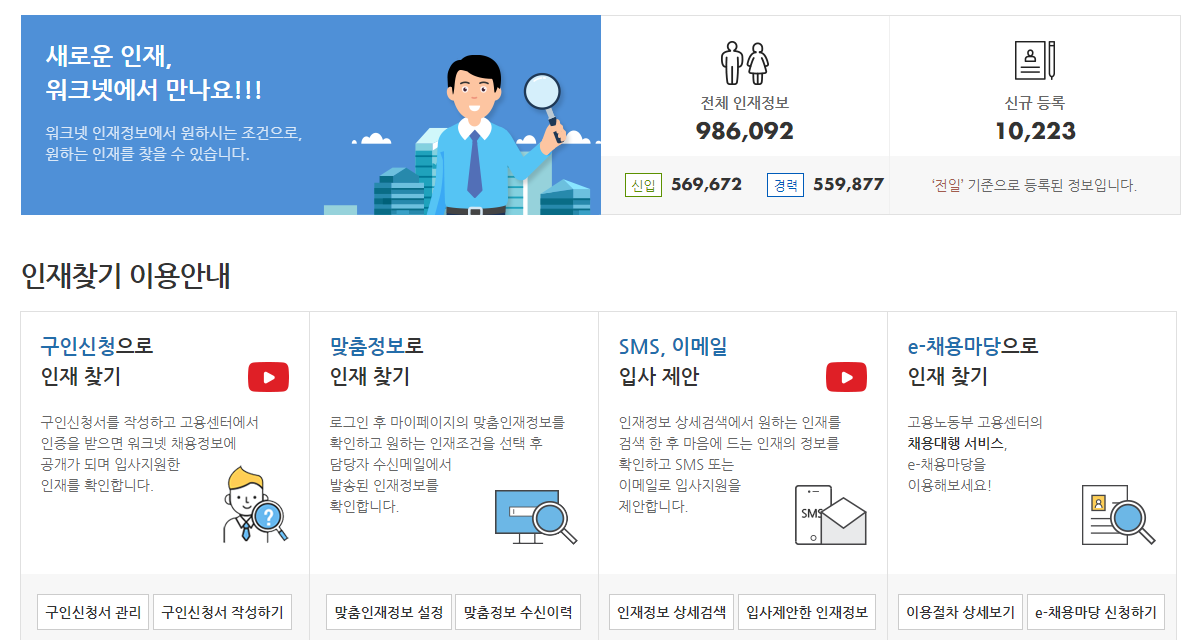Click the SMS, 이메일 입사 제안 heading
The width and height of the screenshot is (1199, 640).
coord(673,361)
